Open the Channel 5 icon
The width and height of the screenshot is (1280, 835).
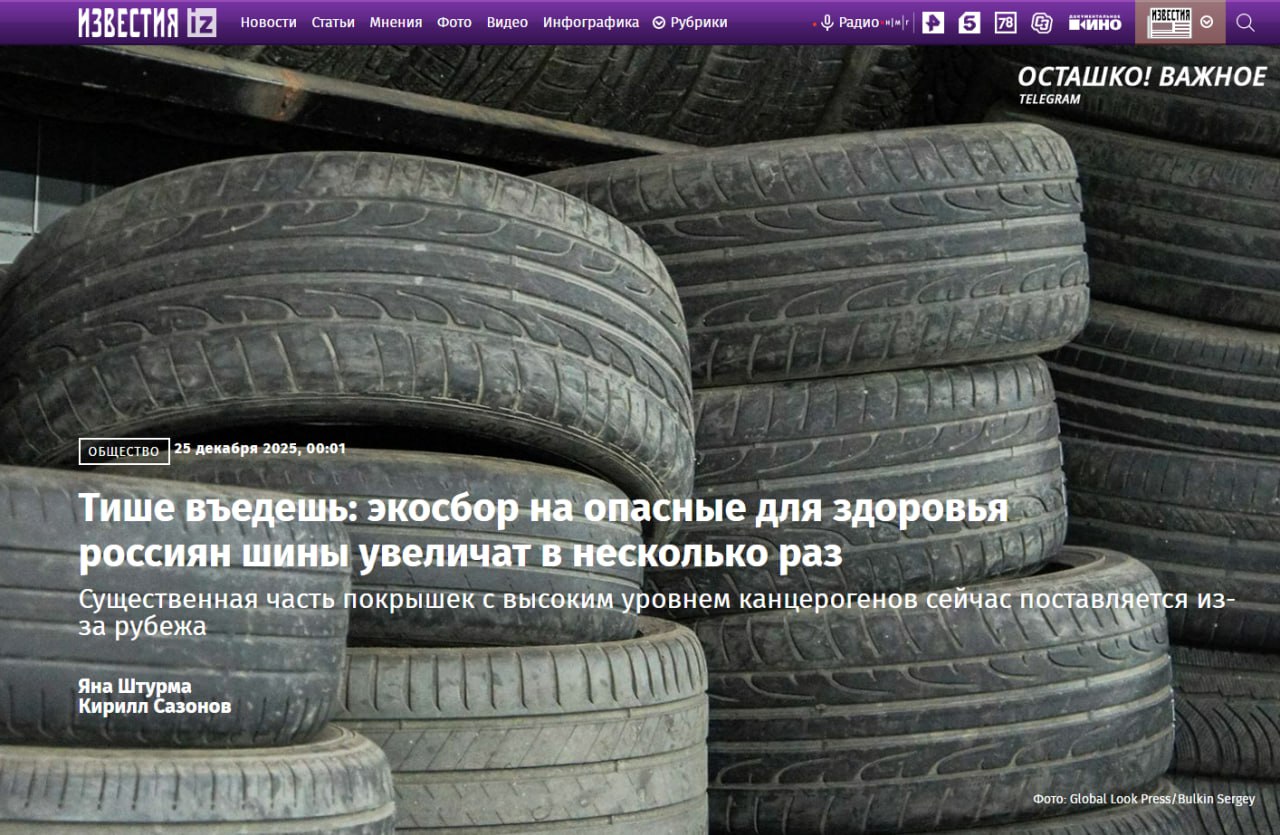point(969,22)
